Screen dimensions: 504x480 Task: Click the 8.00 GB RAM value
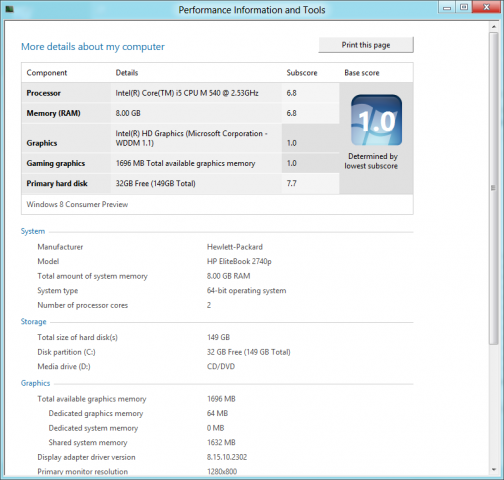(x=228, y=276)
